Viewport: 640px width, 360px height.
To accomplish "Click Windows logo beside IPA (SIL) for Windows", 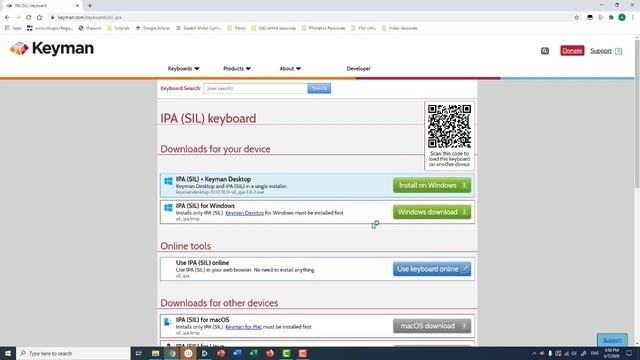I will (x=168, y=208).
